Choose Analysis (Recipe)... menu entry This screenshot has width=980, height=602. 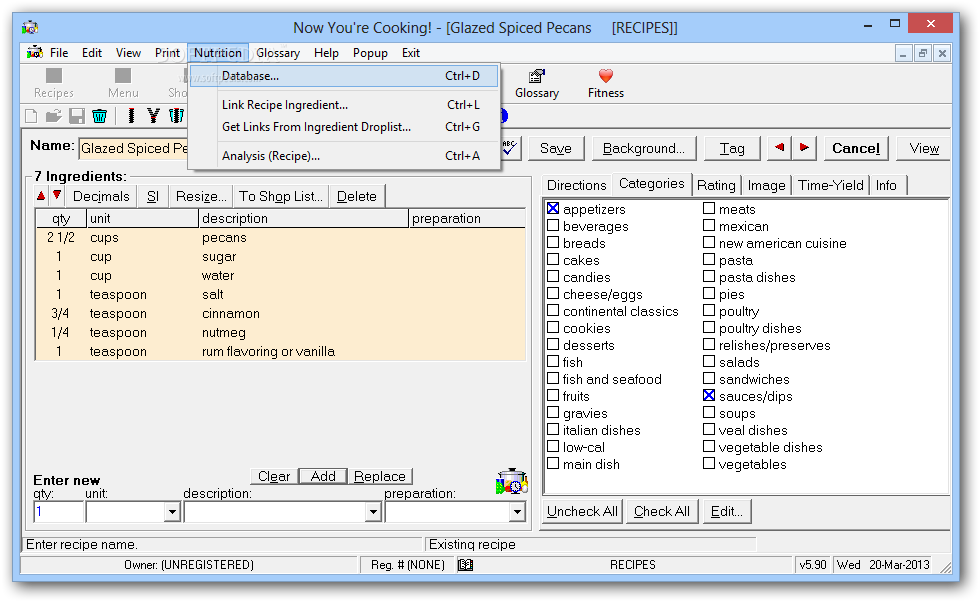[344, 156]
